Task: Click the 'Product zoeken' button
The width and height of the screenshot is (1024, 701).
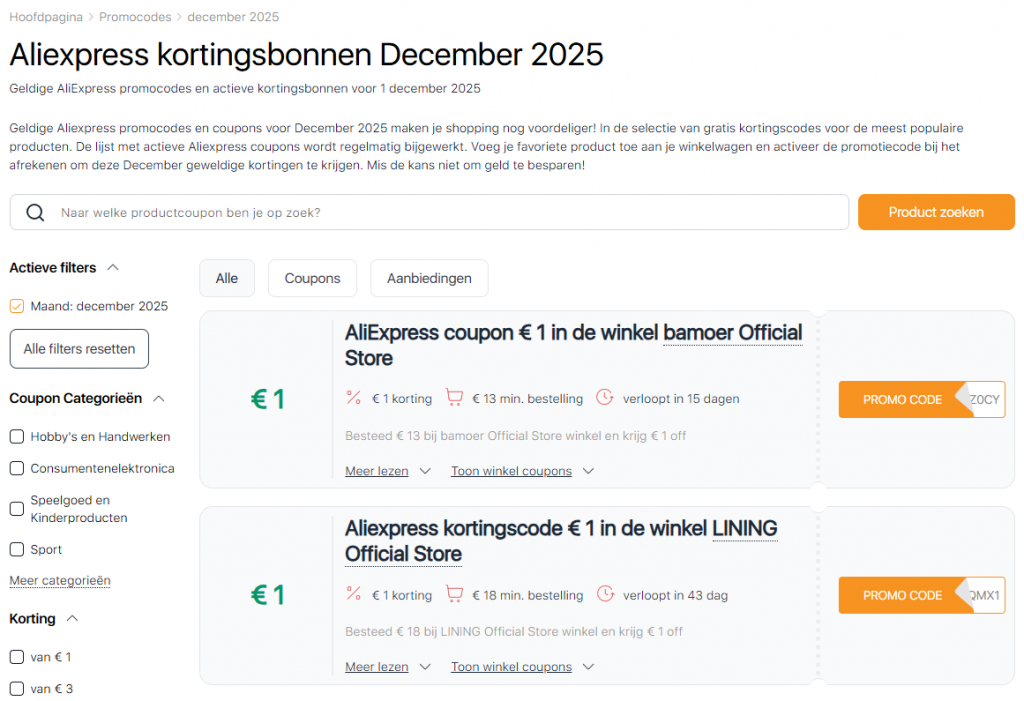Action: [x=936, y=212]
